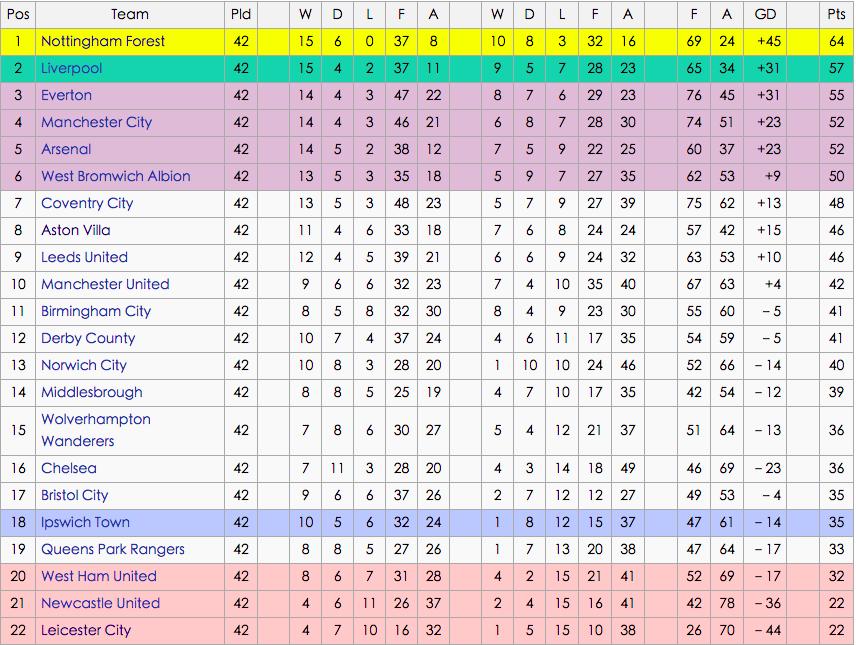Screen dimensions: 856x645
Task: Open Manchester United team page
Action: pyautogui.click(x=105, y=284)
